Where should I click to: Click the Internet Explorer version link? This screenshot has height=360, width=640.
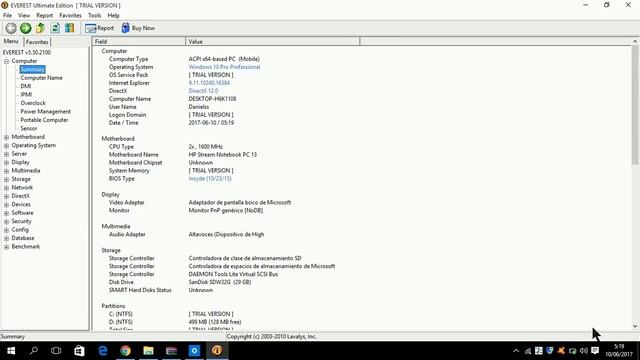click(209, 83)
